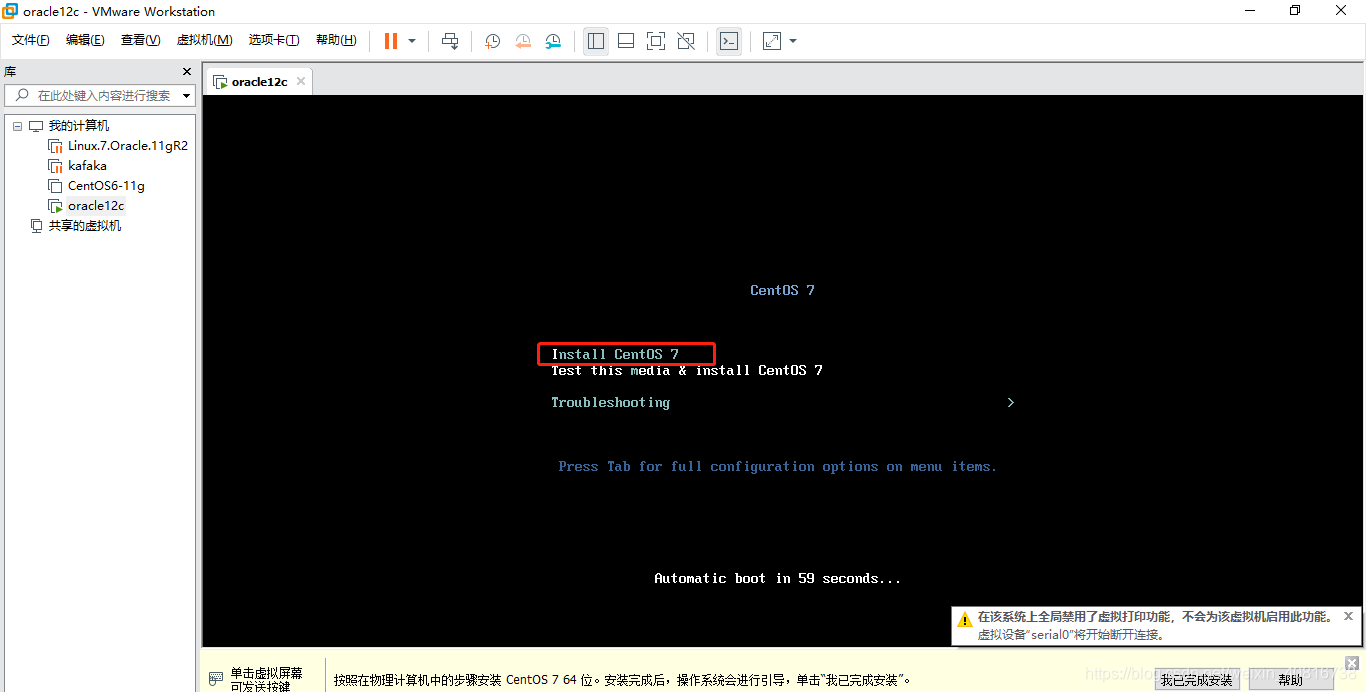Viewport: 1366px width, 692px height.
Task: Open the power options dropdown arrow
Action: click(x=412, y=41)
